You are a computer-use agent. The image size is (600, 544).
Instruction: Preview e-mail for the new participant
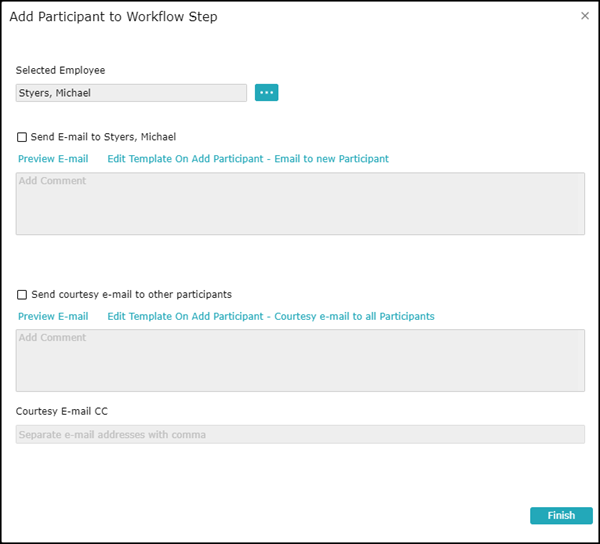(x=53, y=159)
